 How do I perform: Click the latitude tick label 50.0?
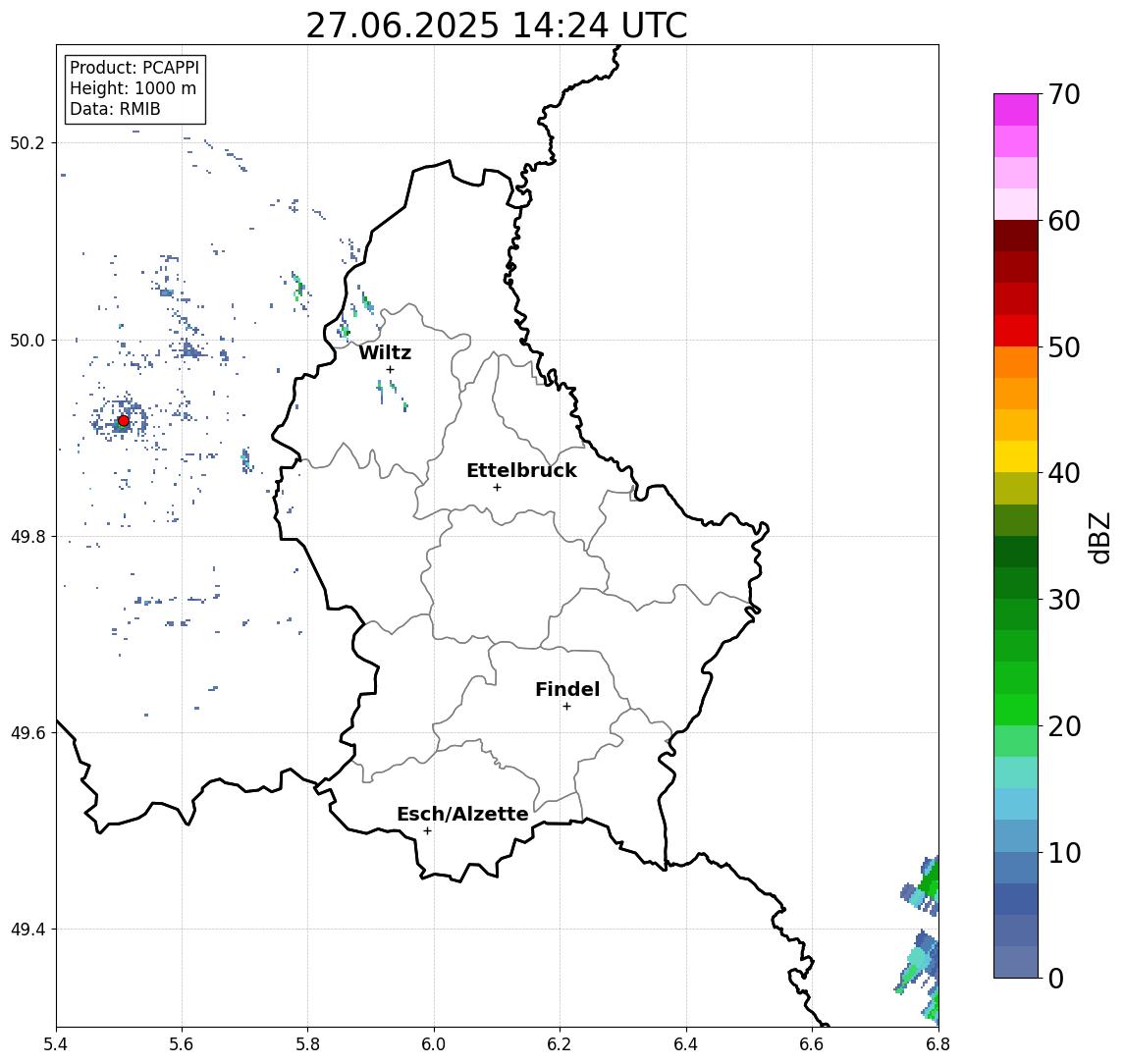point(27,341)
